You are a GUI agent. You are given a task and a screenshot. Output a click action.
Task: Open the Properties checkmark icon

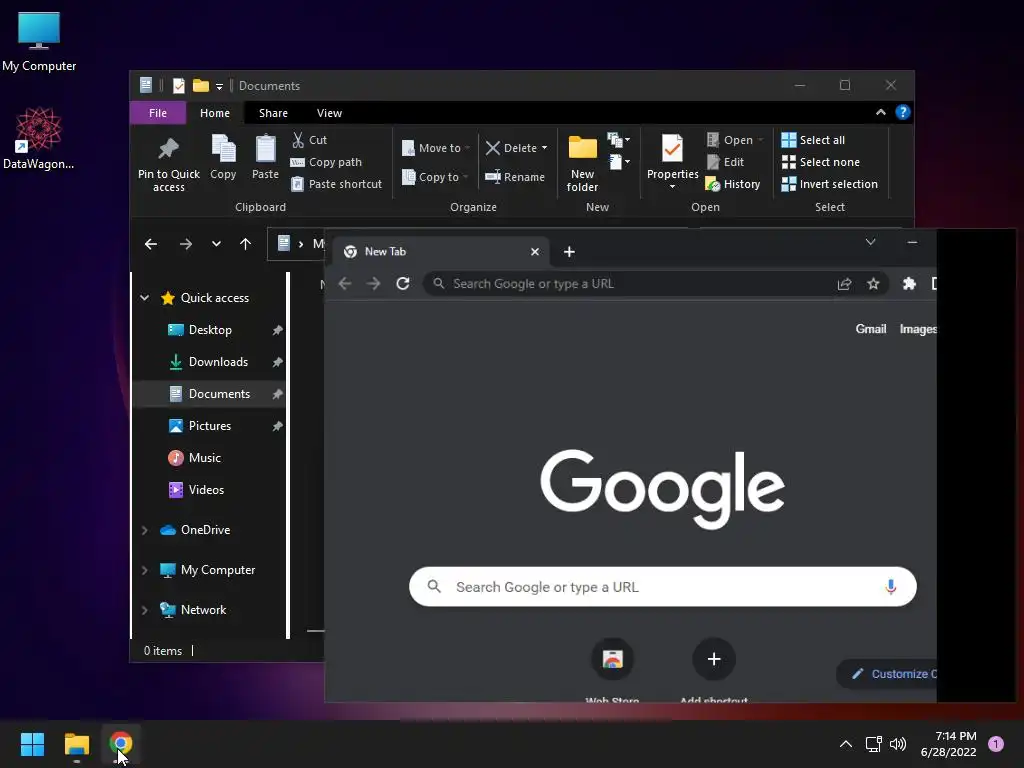tap(673, 149)
